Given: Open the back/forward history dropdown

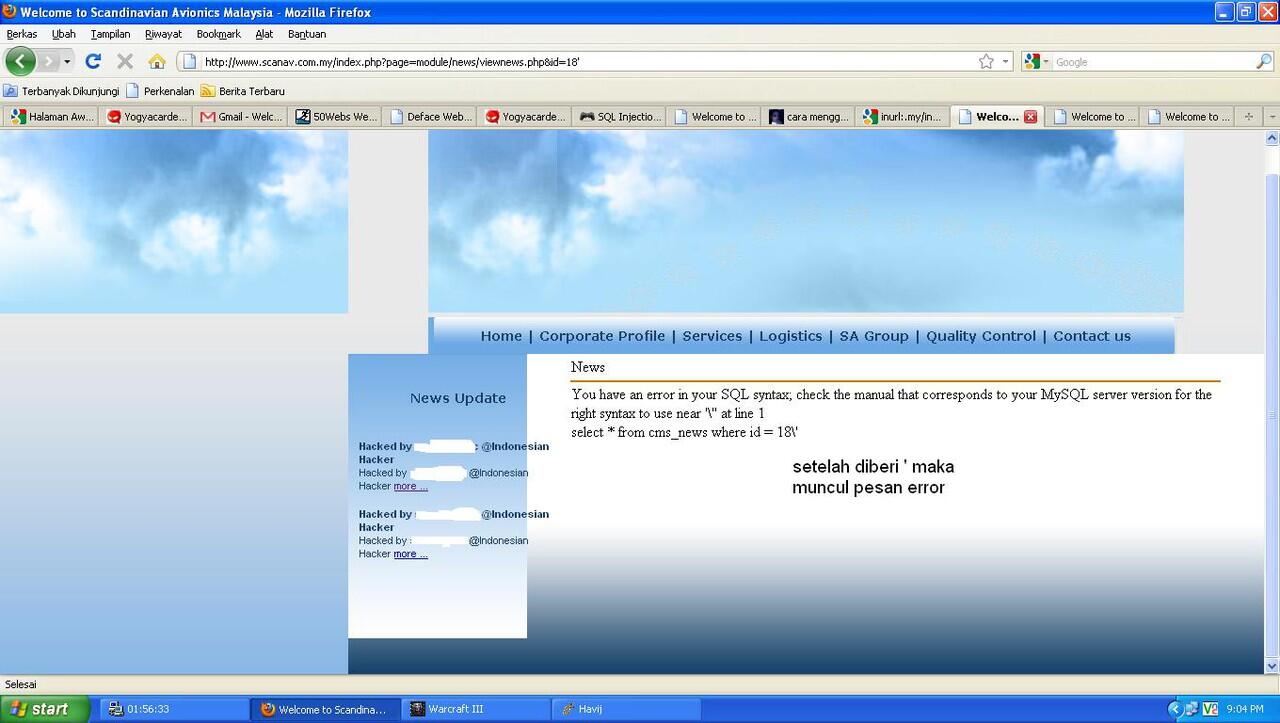Looking at the screenshot, I should point(67,61).
